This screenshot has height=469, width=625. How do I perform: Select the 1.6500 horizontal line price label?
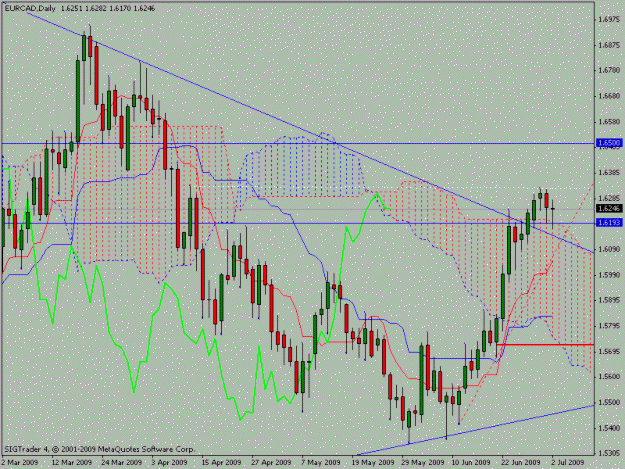[x=609, y=143]
